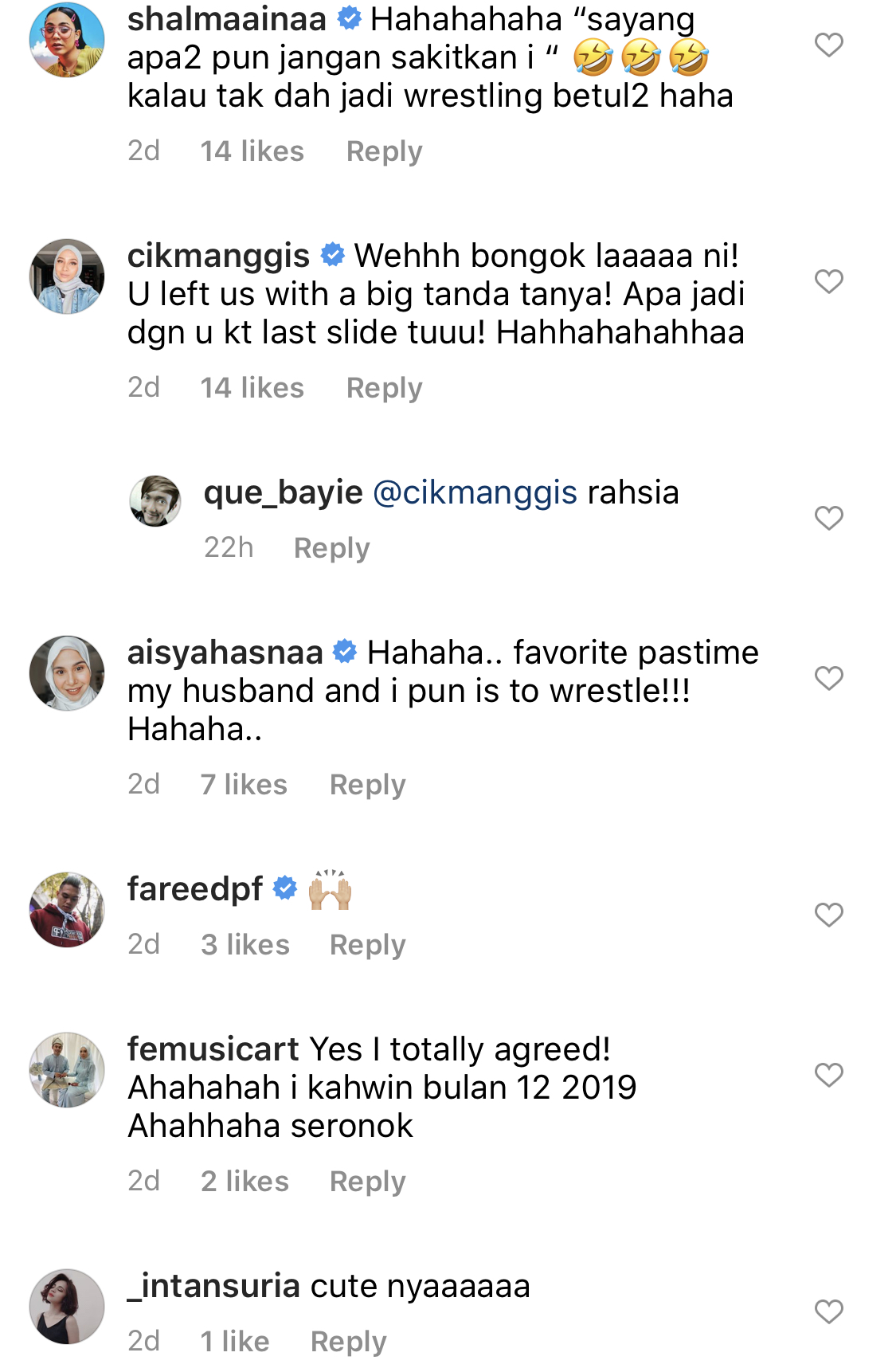
Task: View cikmanggis's avatar
Action: click(x=67, y=276)
